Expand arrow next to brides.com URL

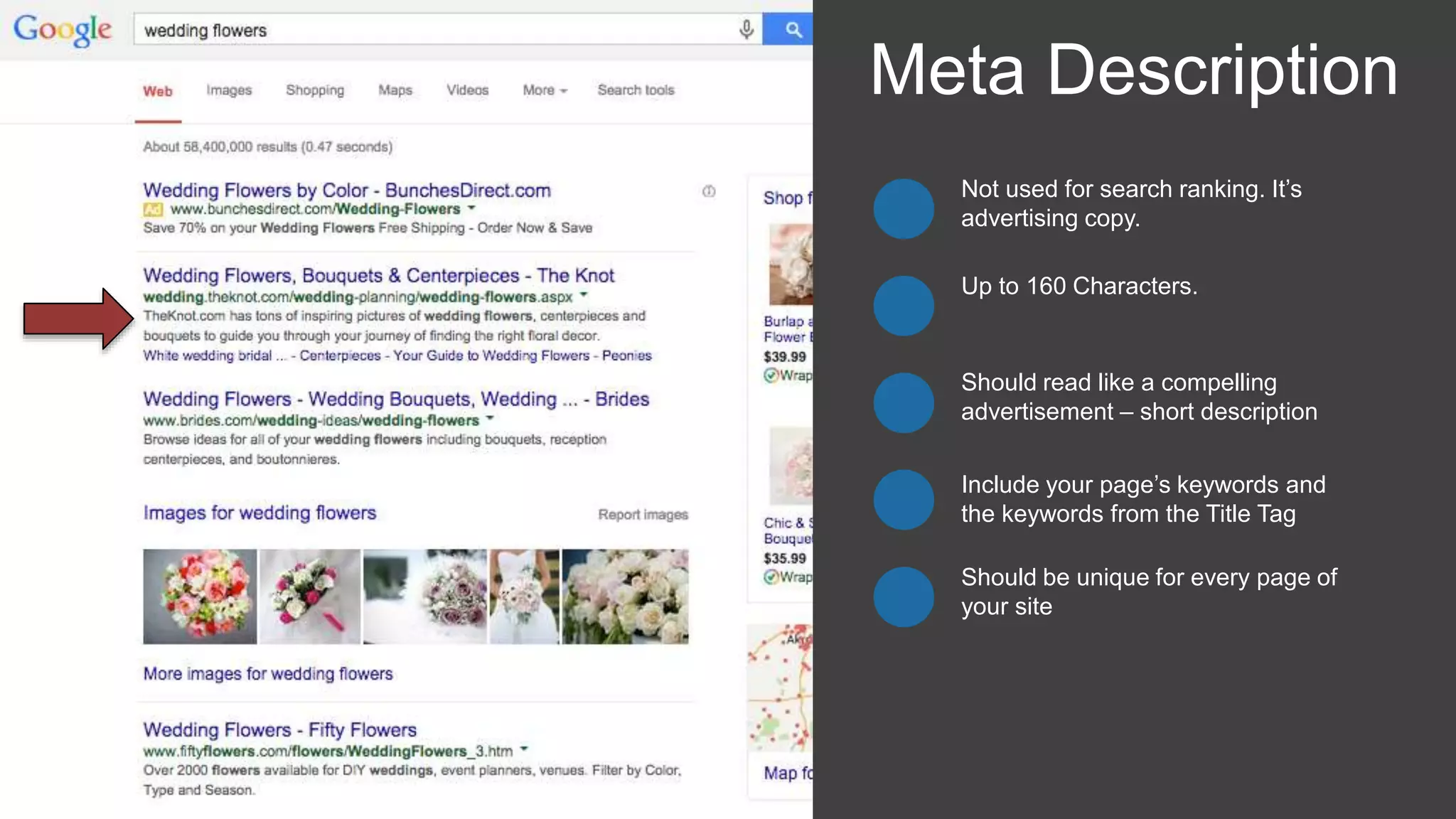[x=490, y=418]
